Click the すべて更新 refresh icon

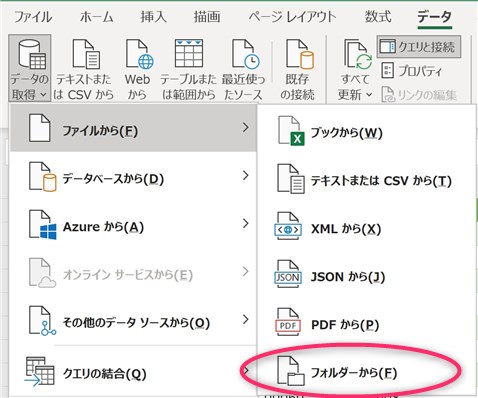358,55
